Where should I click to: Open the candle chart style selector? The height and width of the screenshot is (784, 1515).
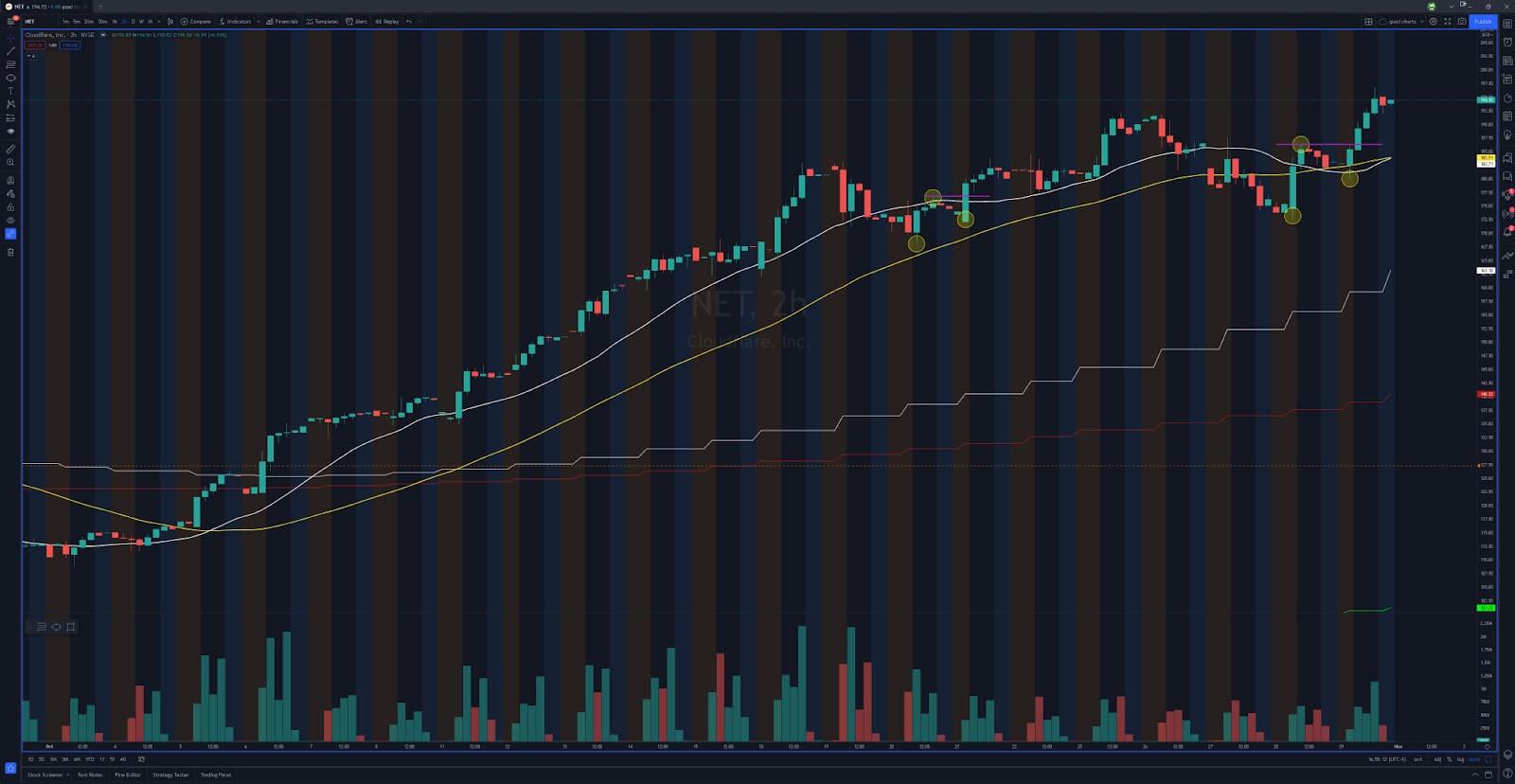[170, 21]
